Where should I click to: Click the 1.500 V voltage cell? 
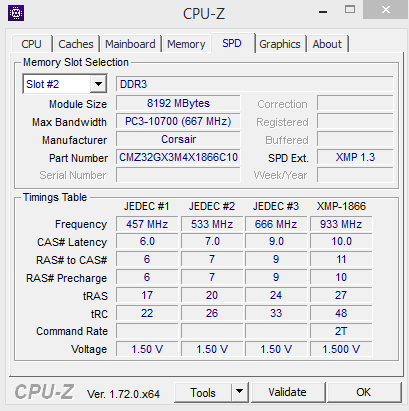(x=341, y=349)
